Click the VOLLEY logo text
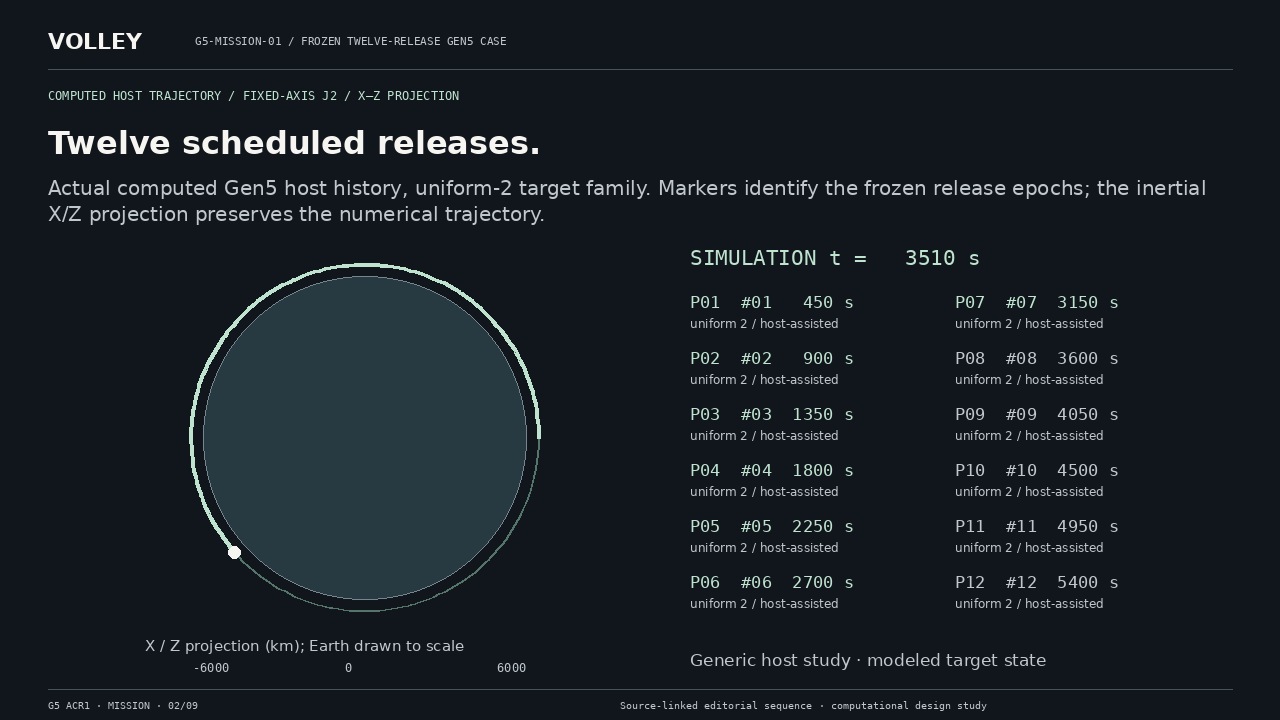Image resolution: width=1280 pixels, height=720 pixels. (95, 42)
